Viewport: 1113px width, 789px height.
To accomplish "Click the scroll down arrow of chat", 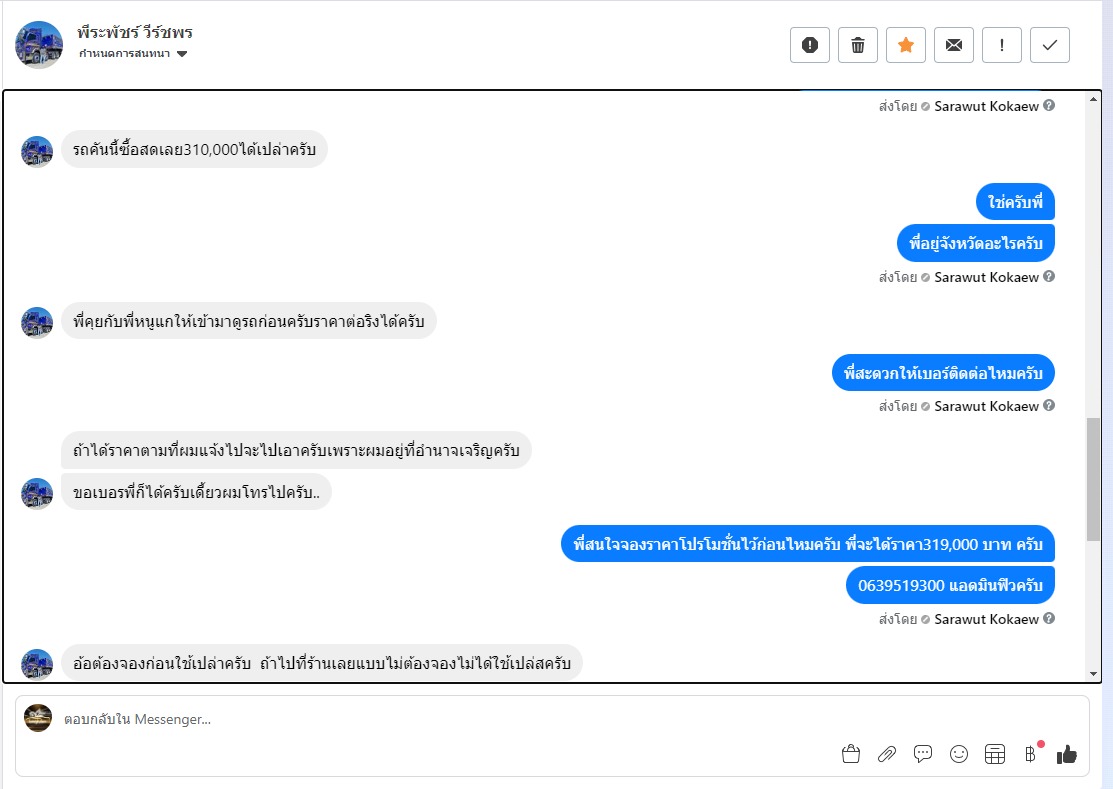I will [1094, 673].
